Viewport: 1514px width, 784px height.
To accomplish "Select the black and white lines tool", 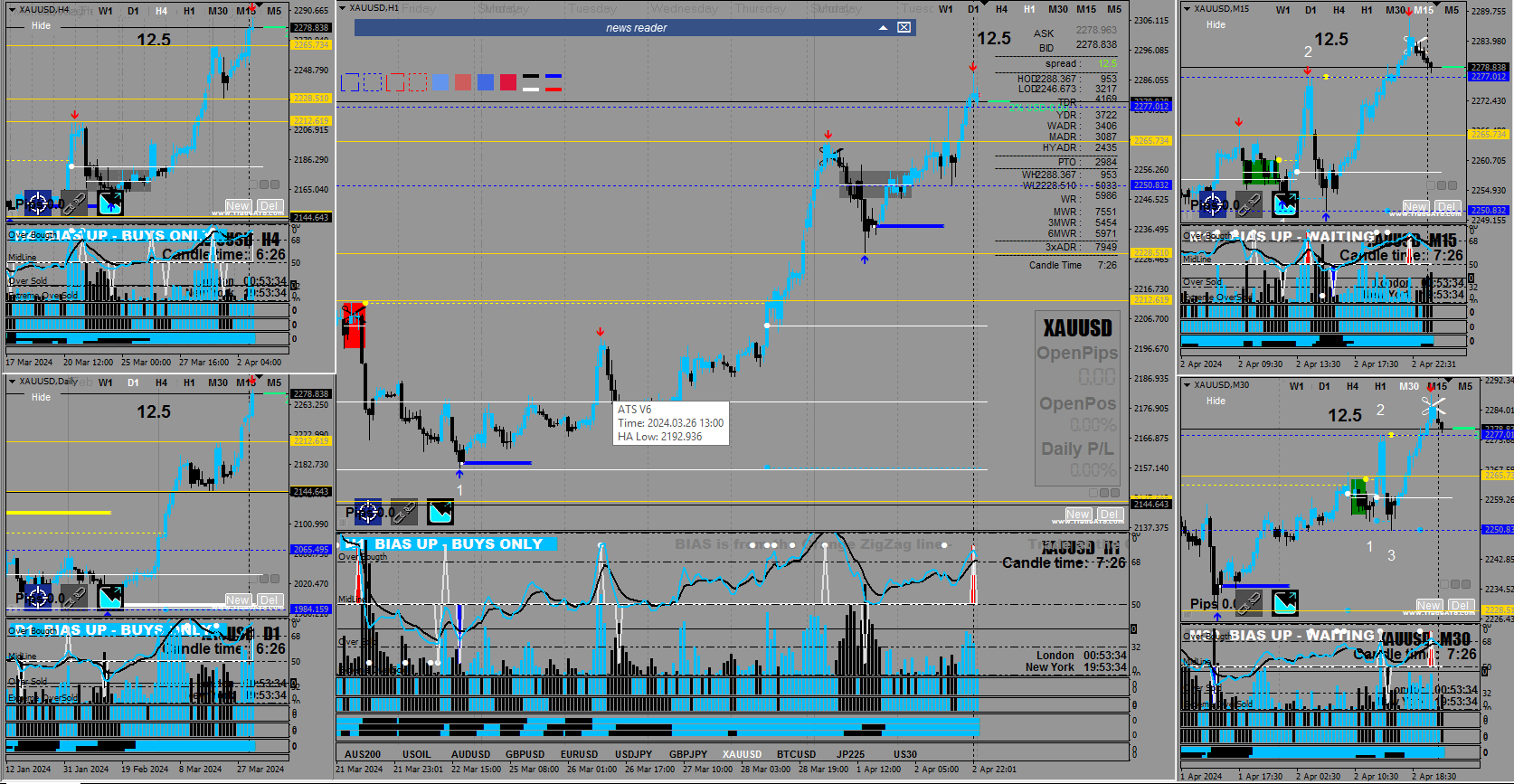I will 531,82.
